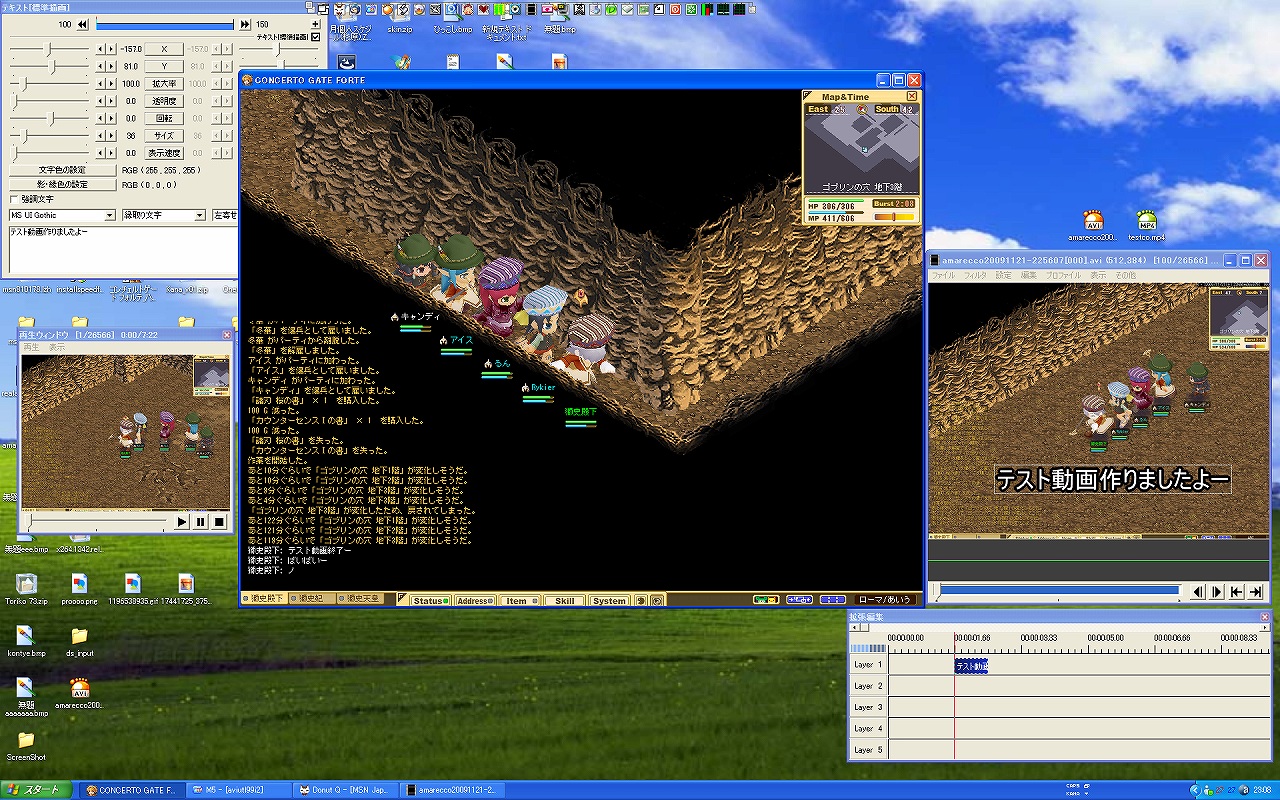
Task: Click the AviUtl frame seek bar
Action: pyautogui.click(x=1058, y=592)
